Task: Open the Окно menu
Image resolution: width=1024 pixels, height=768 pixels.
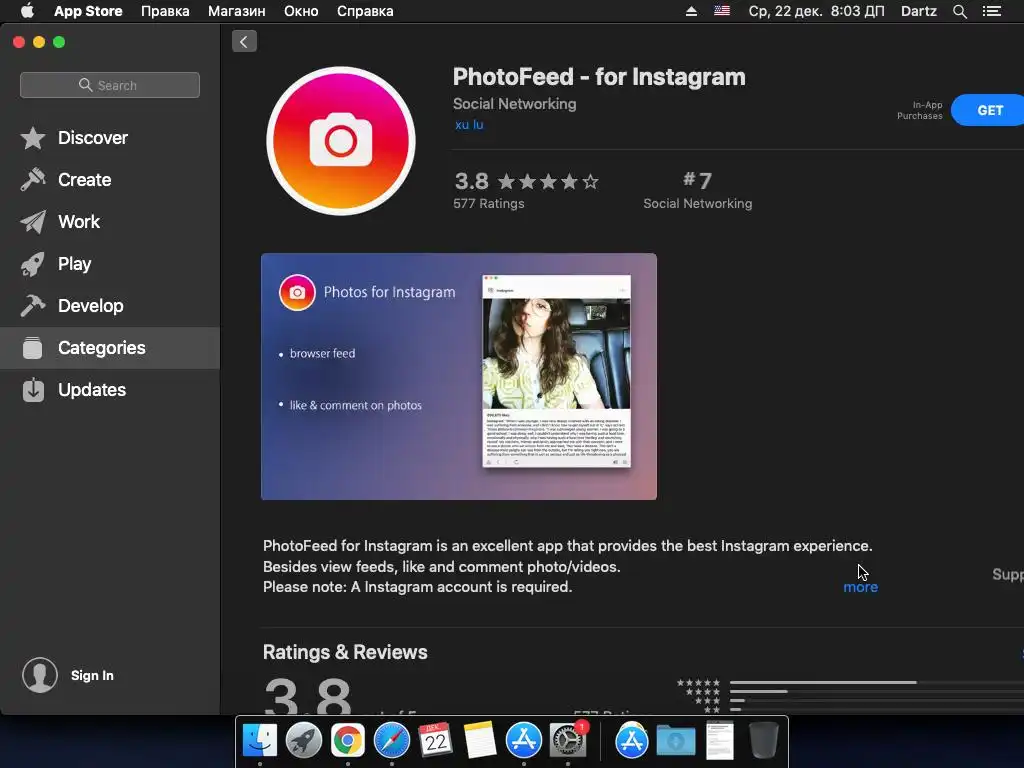Action: [x=301, y=11]
